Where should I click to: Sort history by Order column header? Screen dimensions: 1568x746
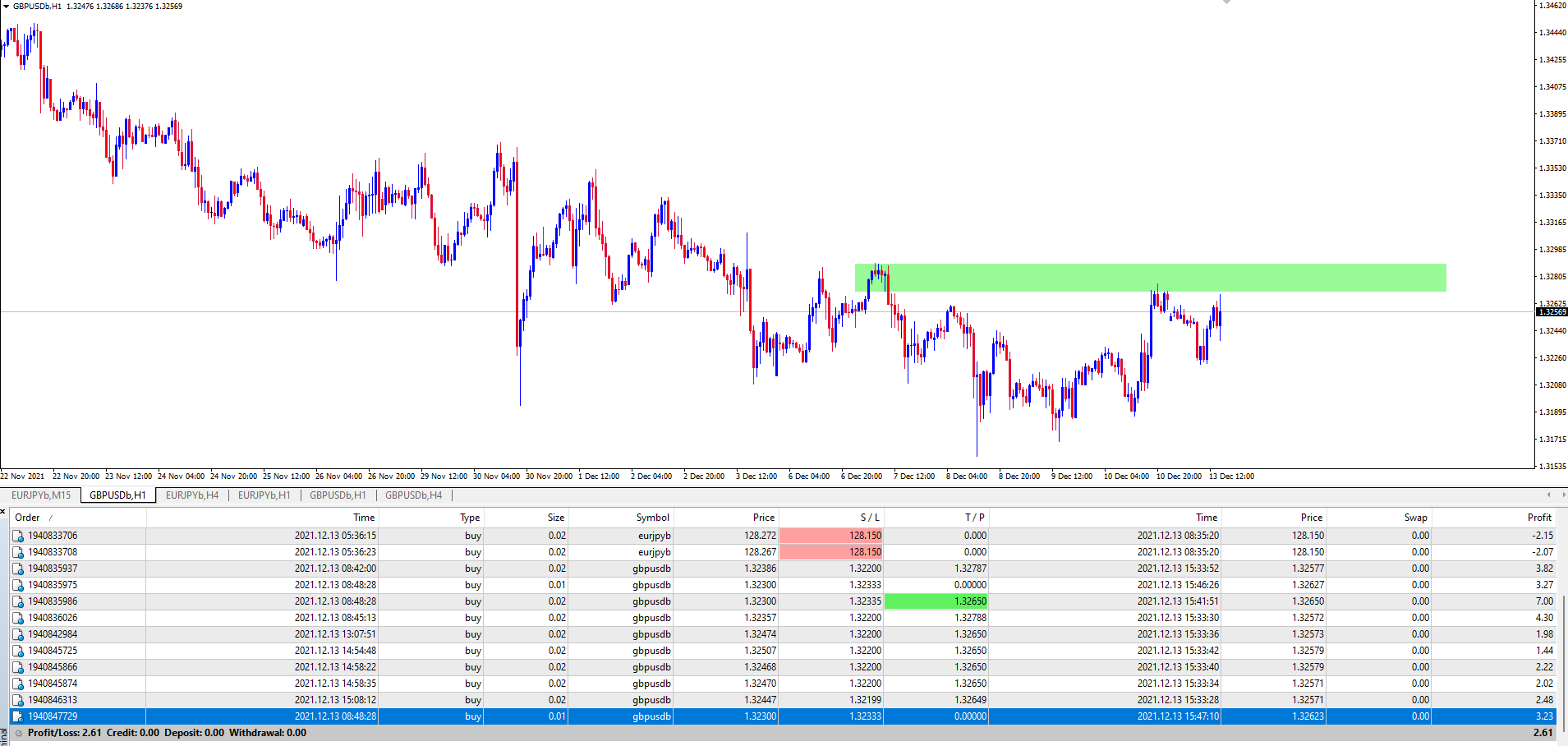[x=78, y=518]
